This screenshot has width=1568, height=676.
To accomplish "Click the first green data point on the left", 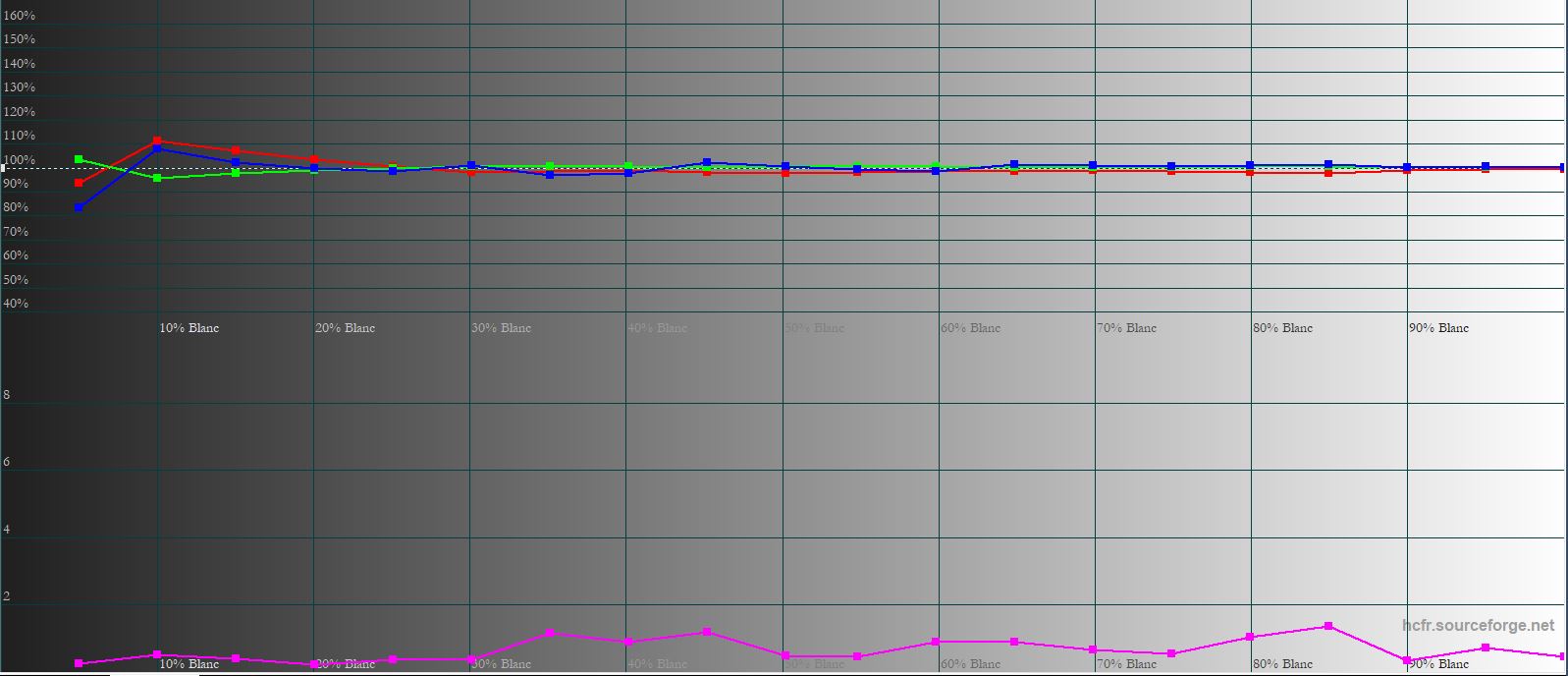I will [x=79, y=159].
